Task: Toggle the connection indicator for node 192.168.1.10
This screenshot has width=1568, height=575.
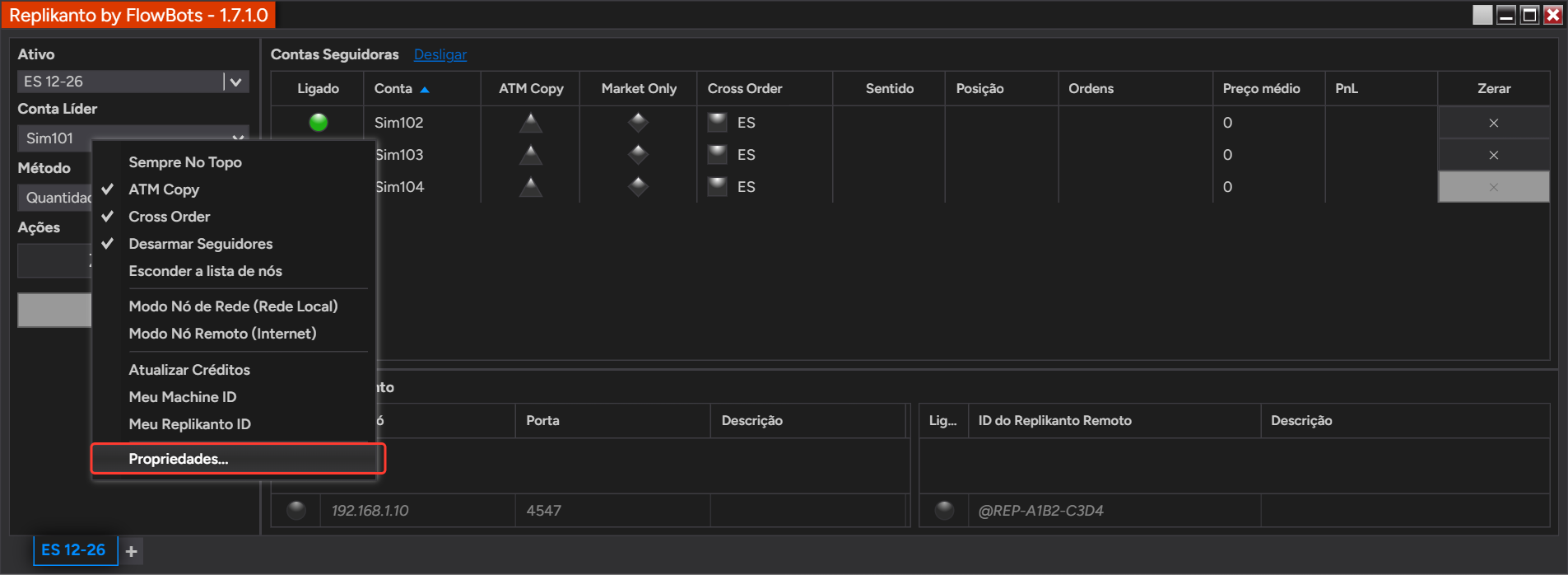Action: point(296,511)
